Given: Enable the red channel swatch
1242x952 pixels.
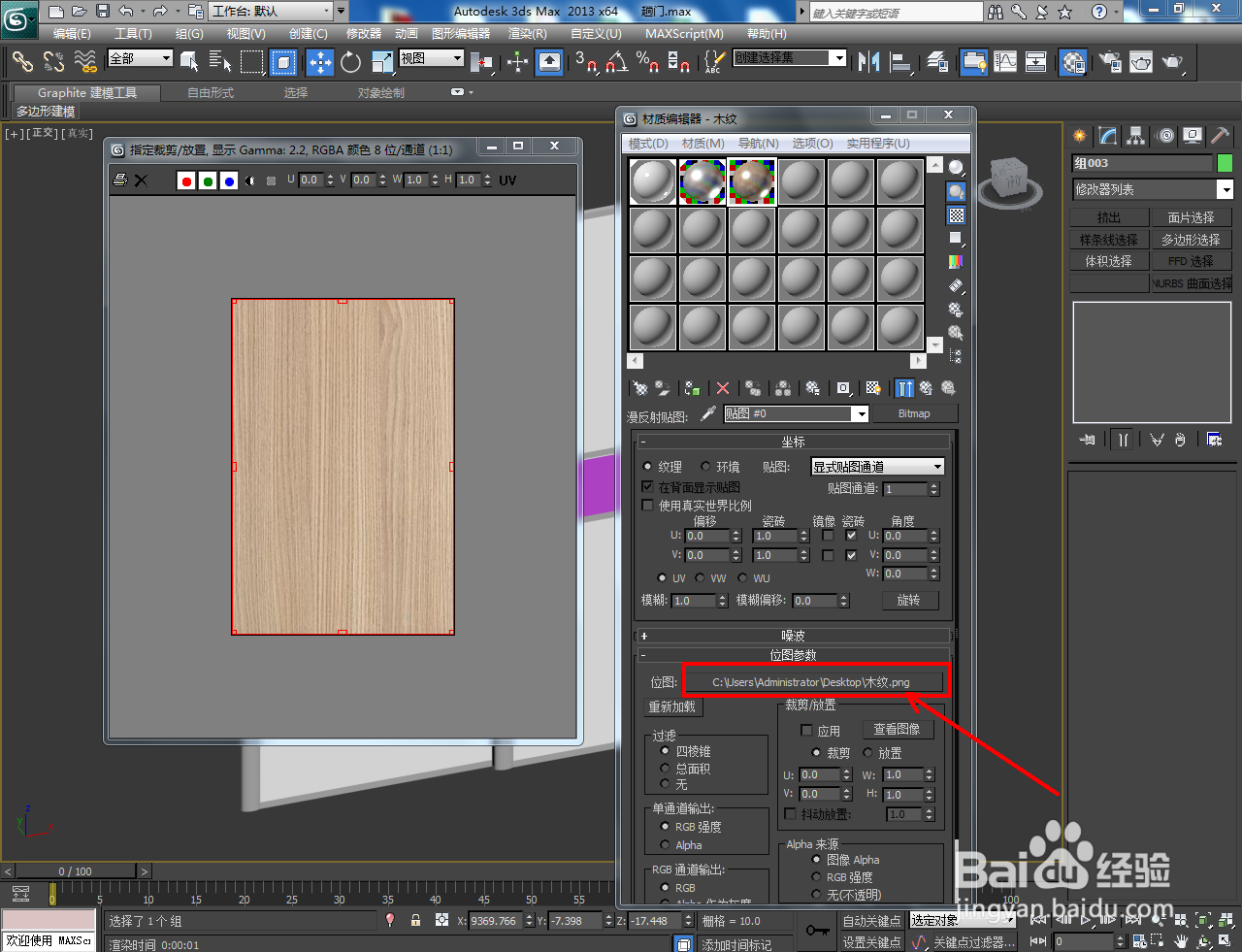Looking at the screenshot, I should (186, 181).
